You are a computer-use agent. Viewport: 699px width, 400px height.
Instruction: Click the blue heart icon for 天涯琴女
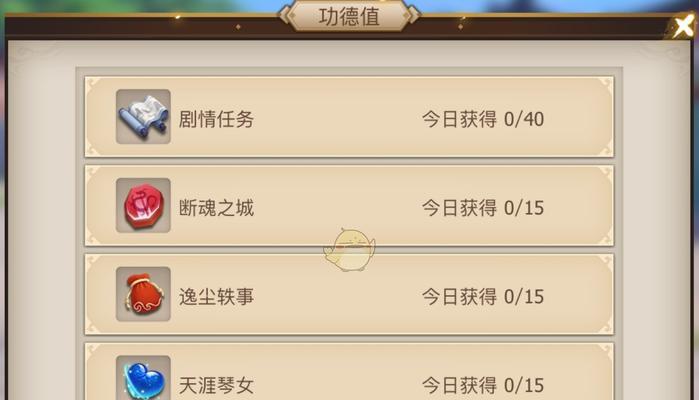pyautogui.click(x=143, y=378)
